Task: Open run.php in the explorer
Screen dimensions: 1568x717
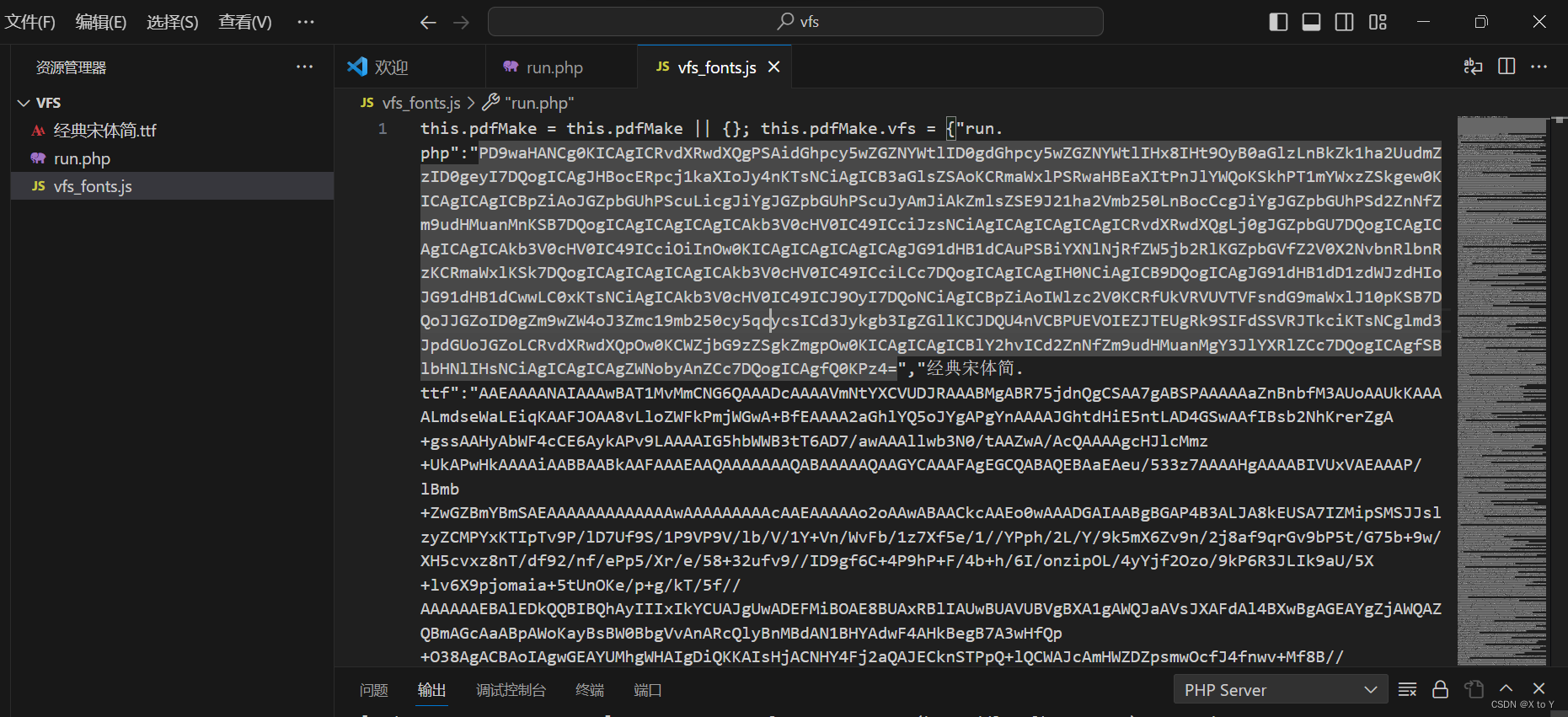Action: pos(172,158)
